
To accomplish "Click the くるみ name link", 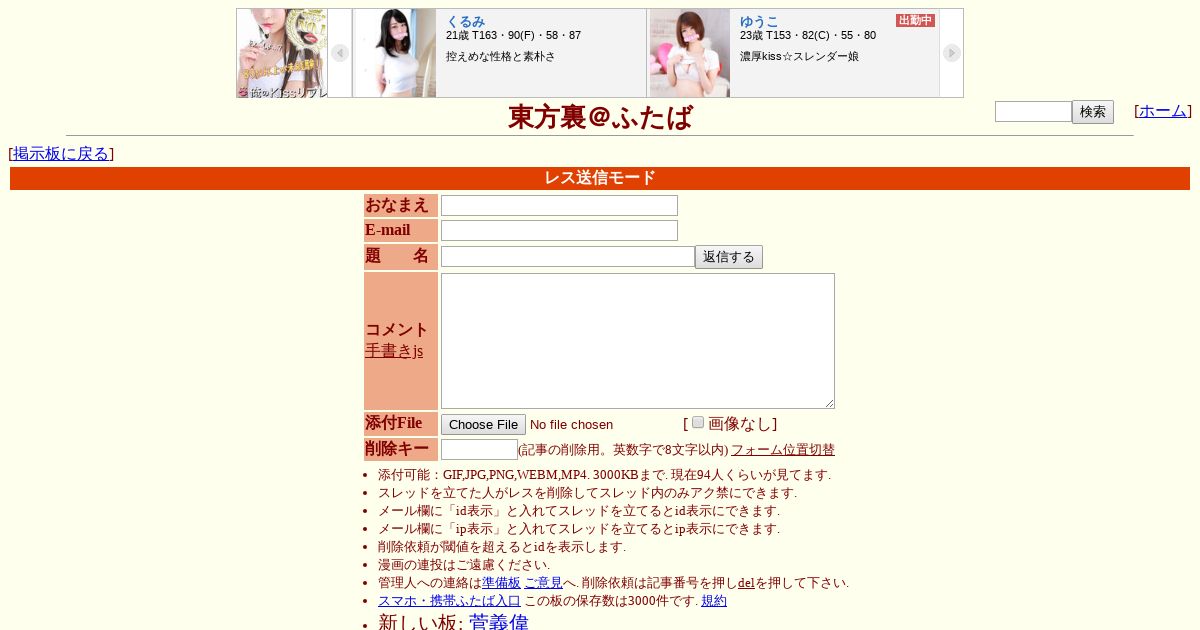I will [x=465, y=21].
